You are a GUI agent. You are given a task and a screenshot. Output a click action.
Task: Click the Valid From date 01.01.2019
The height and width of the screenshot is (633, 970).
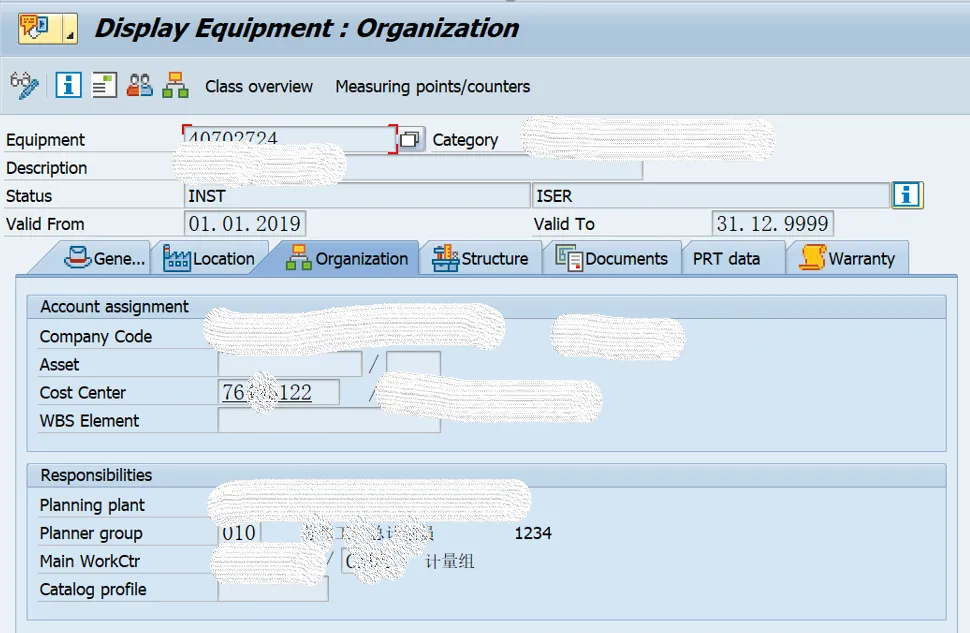(245, 223)
